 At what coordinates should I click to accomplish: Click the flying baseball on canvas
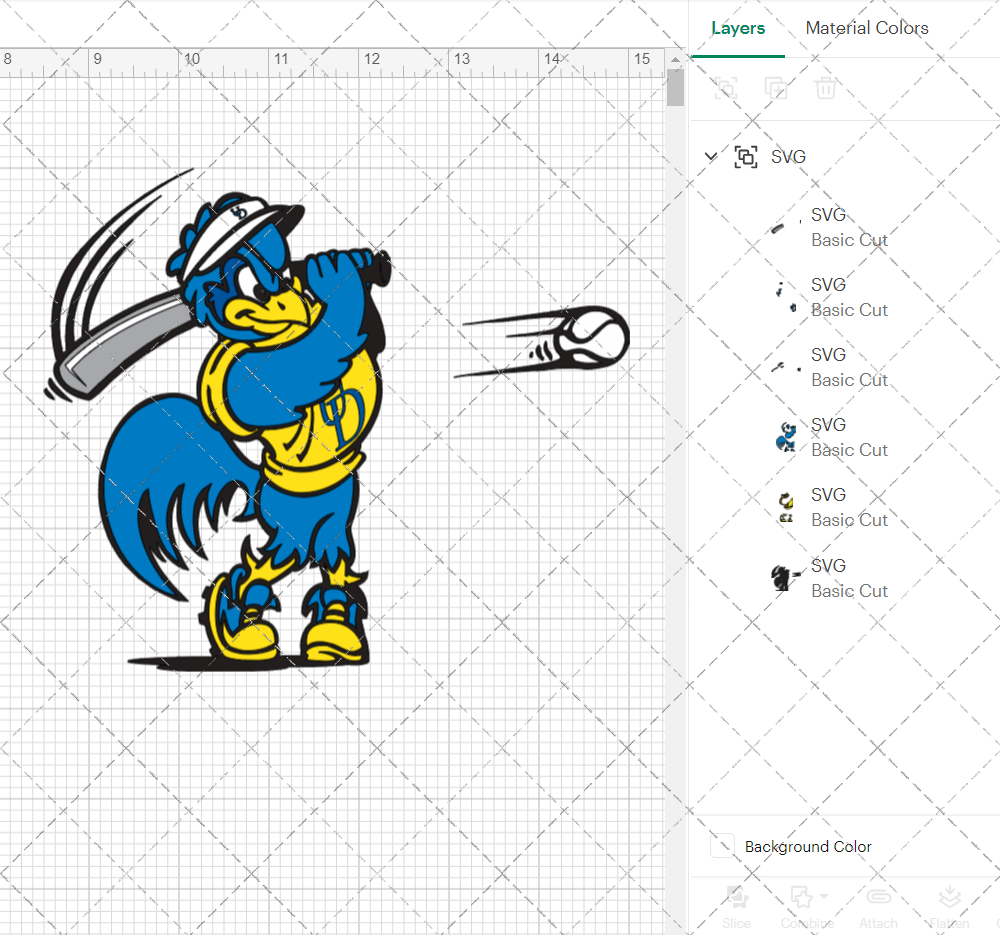[x=591, y=338]
